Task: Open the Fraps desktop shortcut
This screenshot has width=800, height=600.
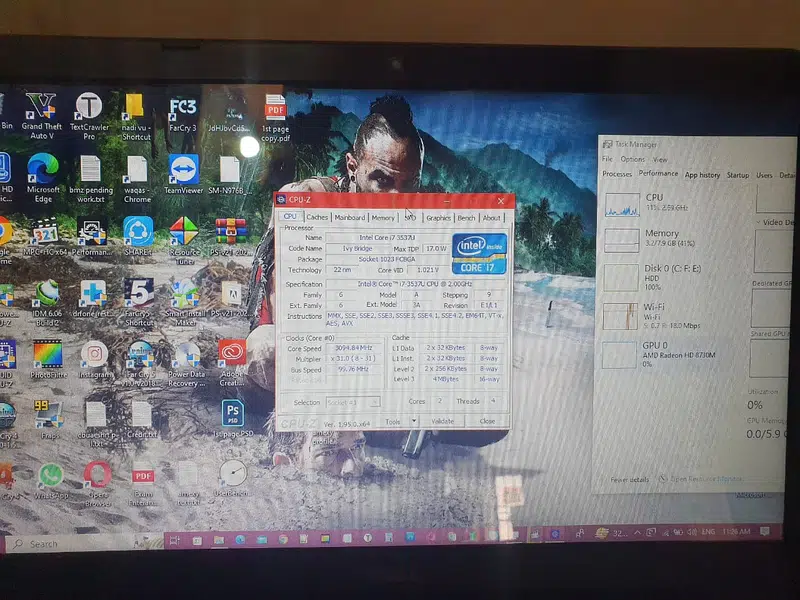Action: 48,414
